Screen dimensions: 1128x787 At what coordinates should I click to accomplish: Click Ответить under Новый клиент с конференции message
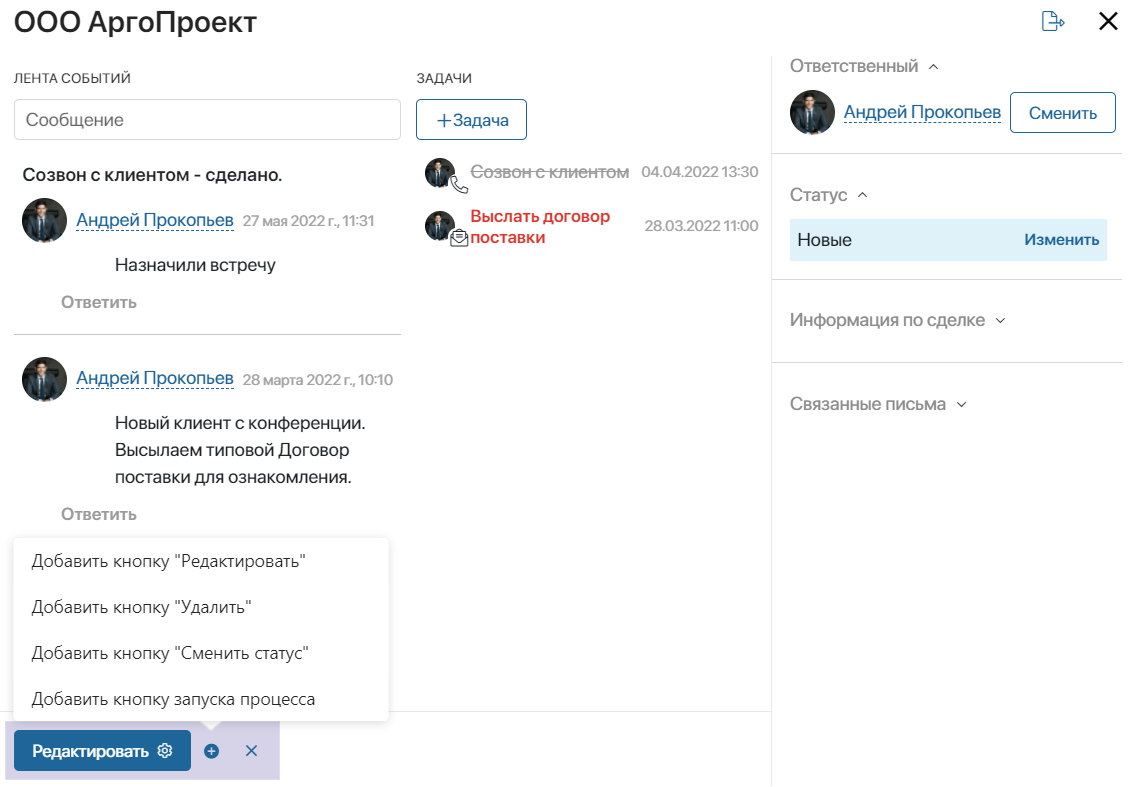tap(99, 514)
